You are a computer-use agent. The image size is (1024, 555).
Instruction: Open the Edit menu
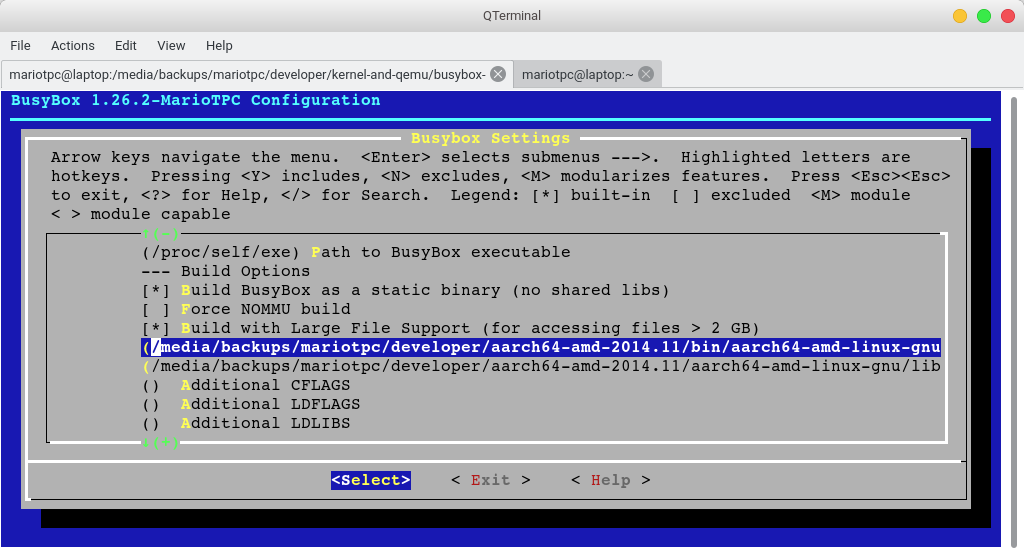[x=125, y=46]
